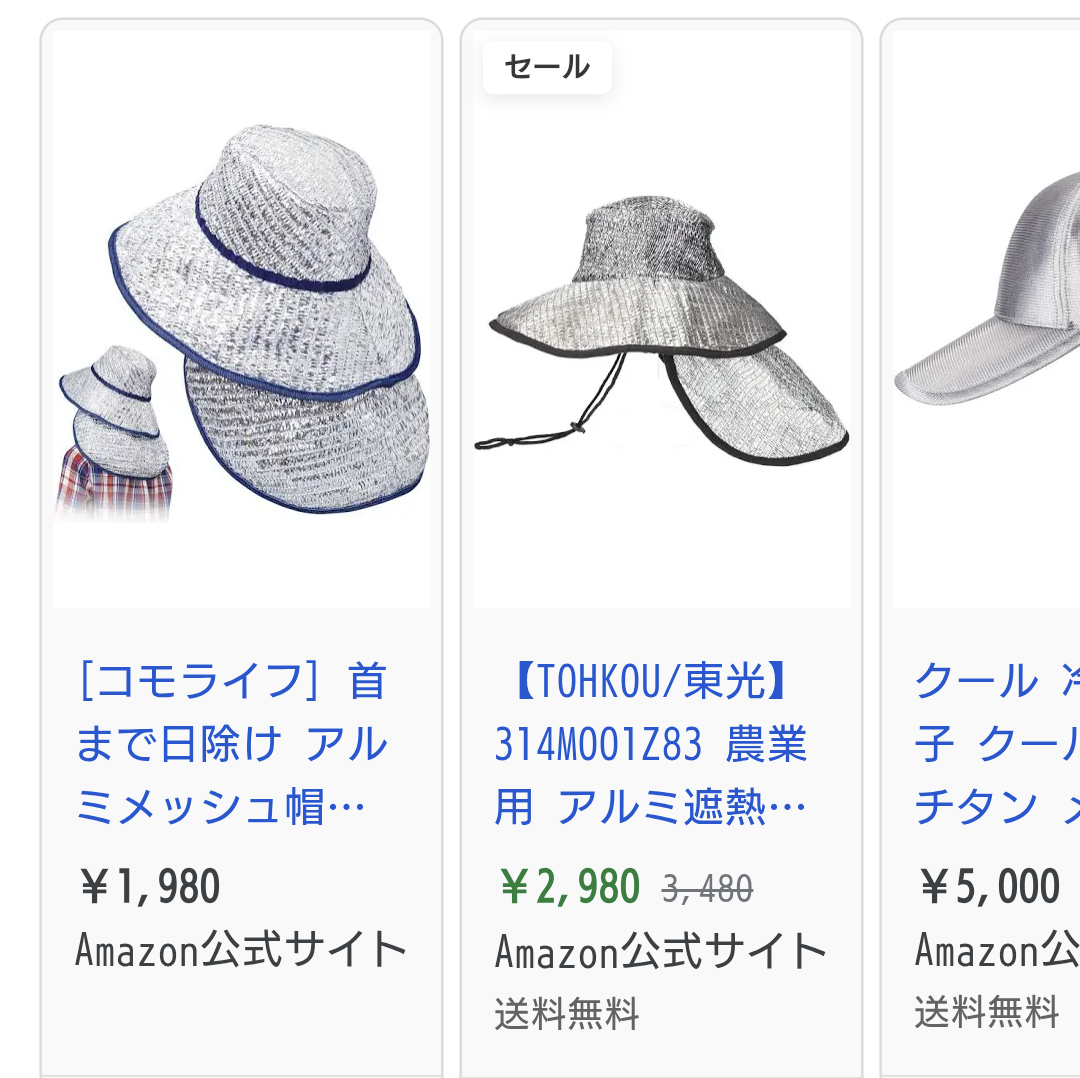Viewport: 1080px width, 1078px height.
Task: Click the green ¥2,980 sale price
Action: click(569, 887)
